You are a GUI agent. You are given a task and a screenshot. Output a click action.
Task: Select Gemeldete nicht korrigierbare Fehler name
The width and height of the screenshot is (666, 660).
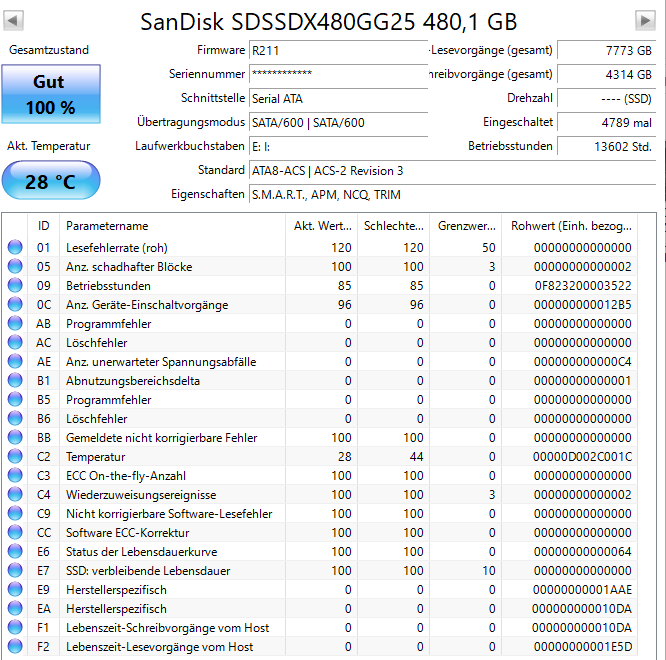click(161, 438)
